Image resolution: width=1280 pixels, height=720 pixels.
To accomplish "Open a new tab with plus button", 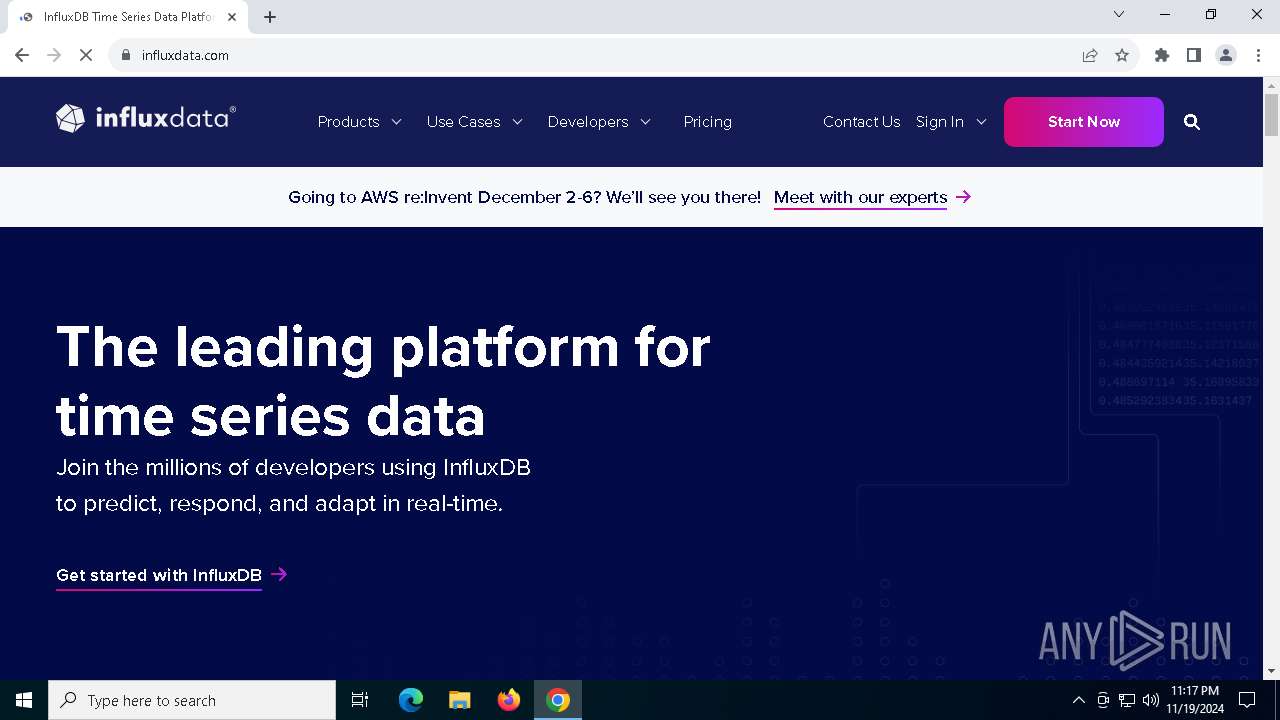I will [270, 17].
